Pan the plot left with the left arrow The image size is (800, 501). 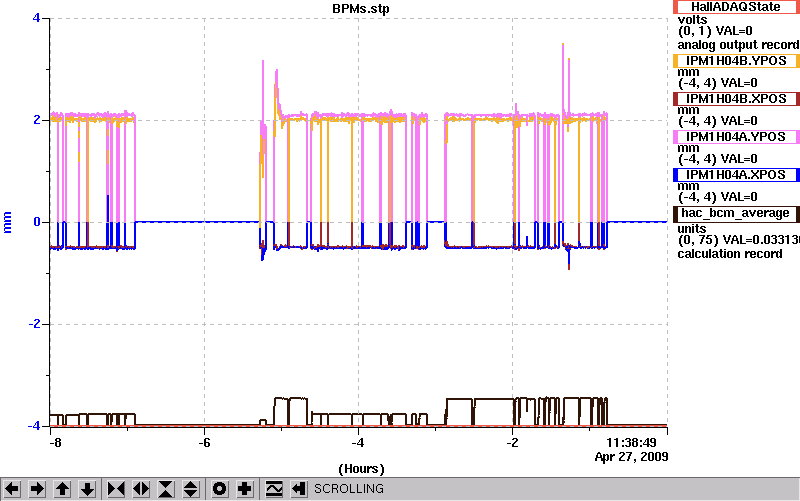tap(12, 489)
